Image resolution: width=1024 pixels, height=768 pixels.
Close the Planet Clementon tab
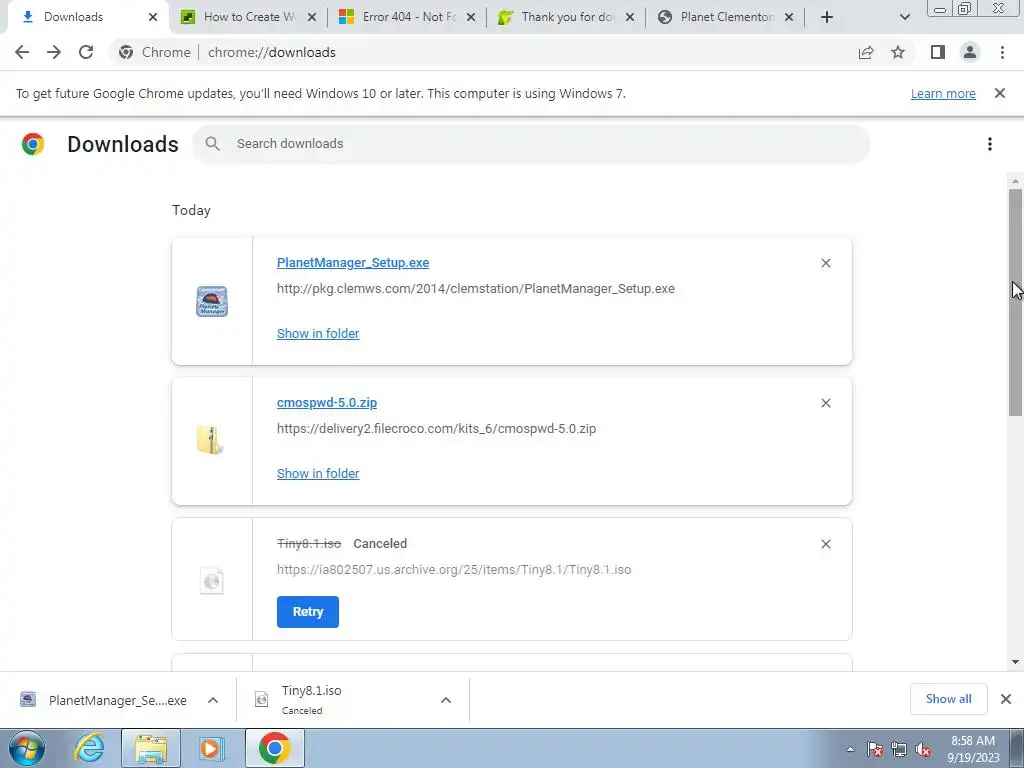pos(789,17)
